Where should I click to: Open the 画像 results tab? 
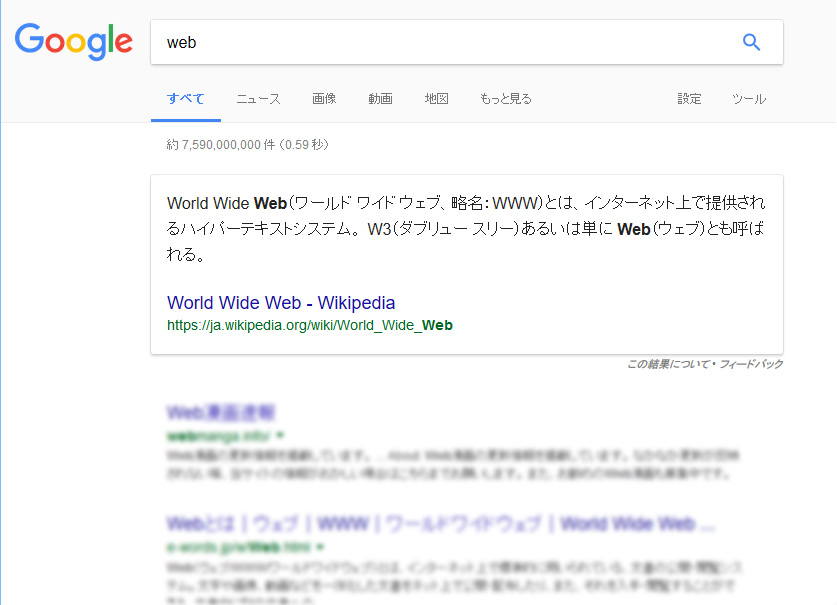pyautogui.click(x=324, y=99)
